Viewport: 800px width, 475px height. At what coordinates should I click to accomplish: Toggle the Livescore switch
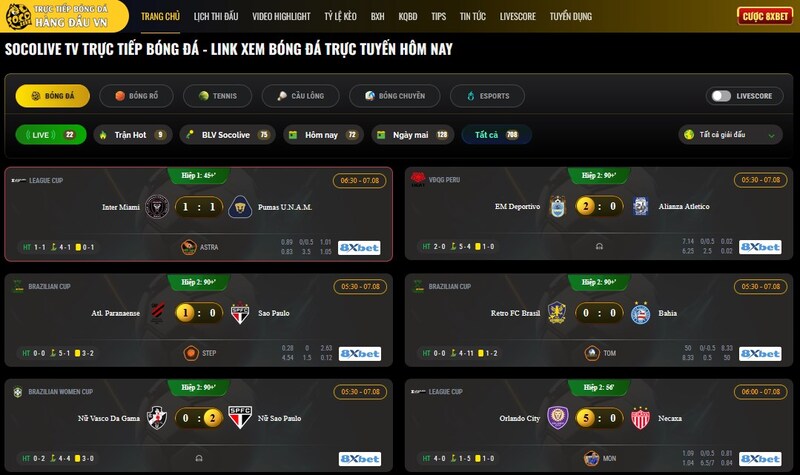click(721, 96)
